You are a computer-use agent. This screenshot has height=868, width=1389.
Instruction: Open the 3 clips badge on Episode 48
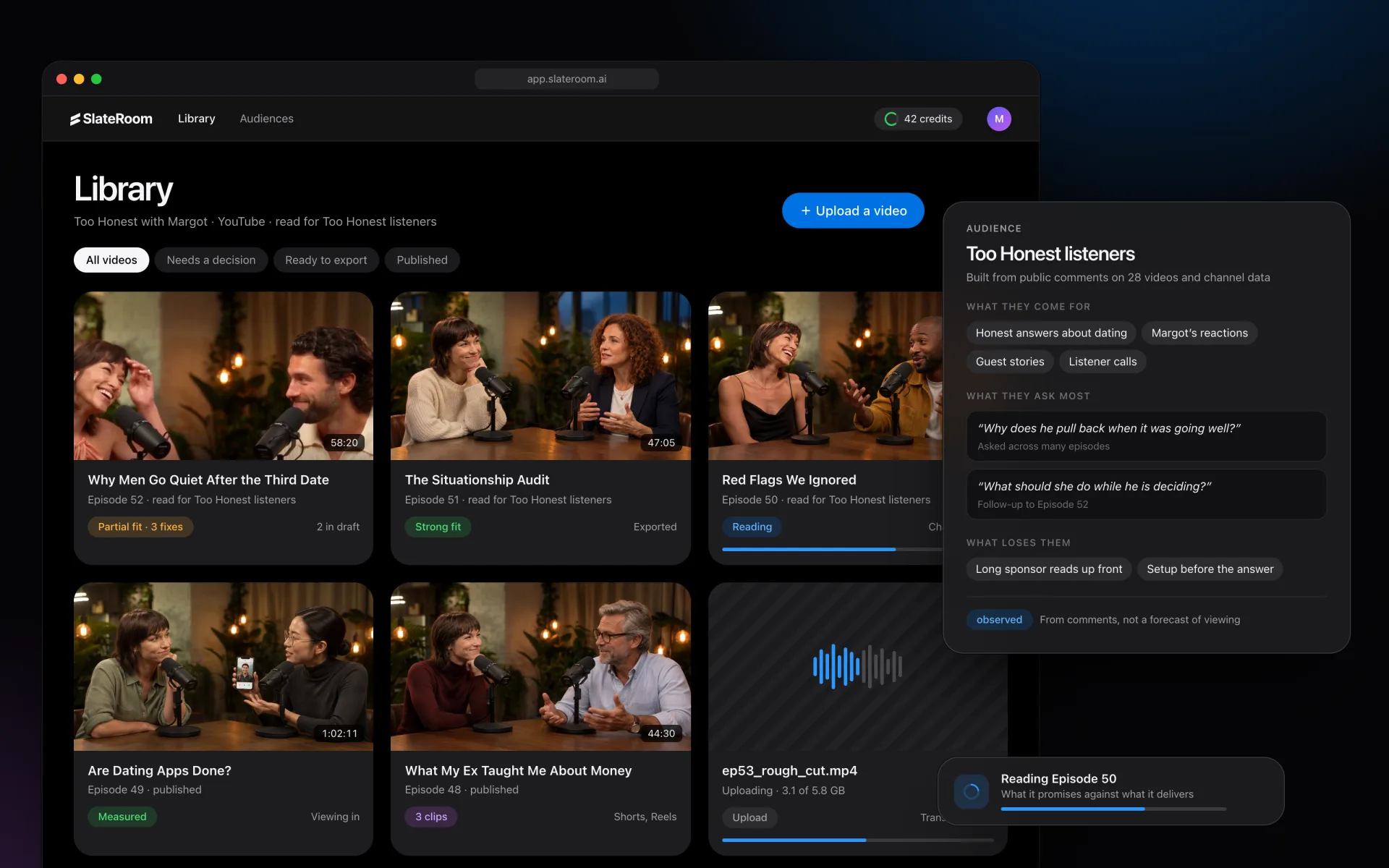[x=431, y=817]
